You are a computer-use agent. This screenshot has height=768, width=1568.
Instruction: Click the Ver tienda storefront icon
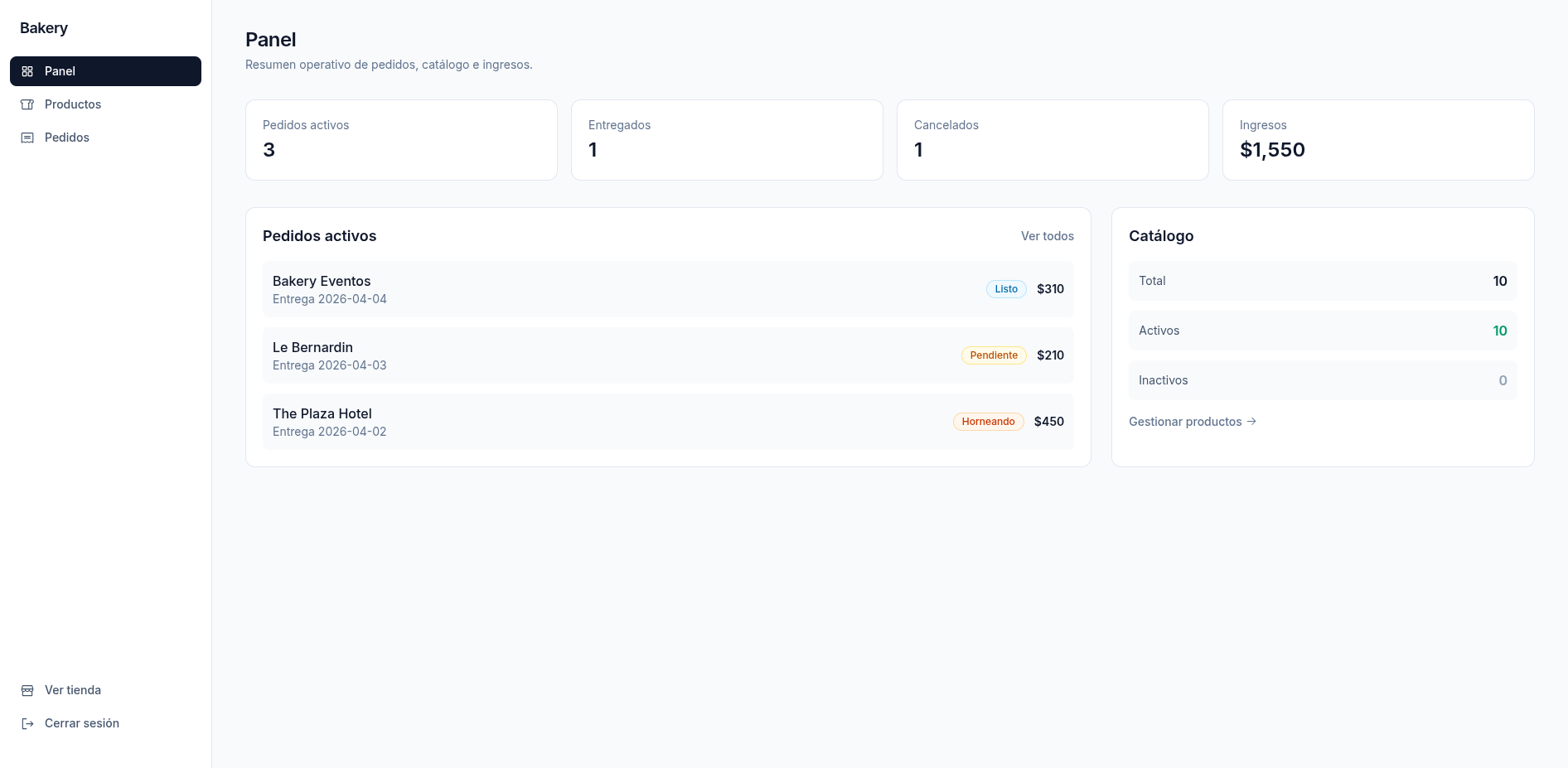27,690
